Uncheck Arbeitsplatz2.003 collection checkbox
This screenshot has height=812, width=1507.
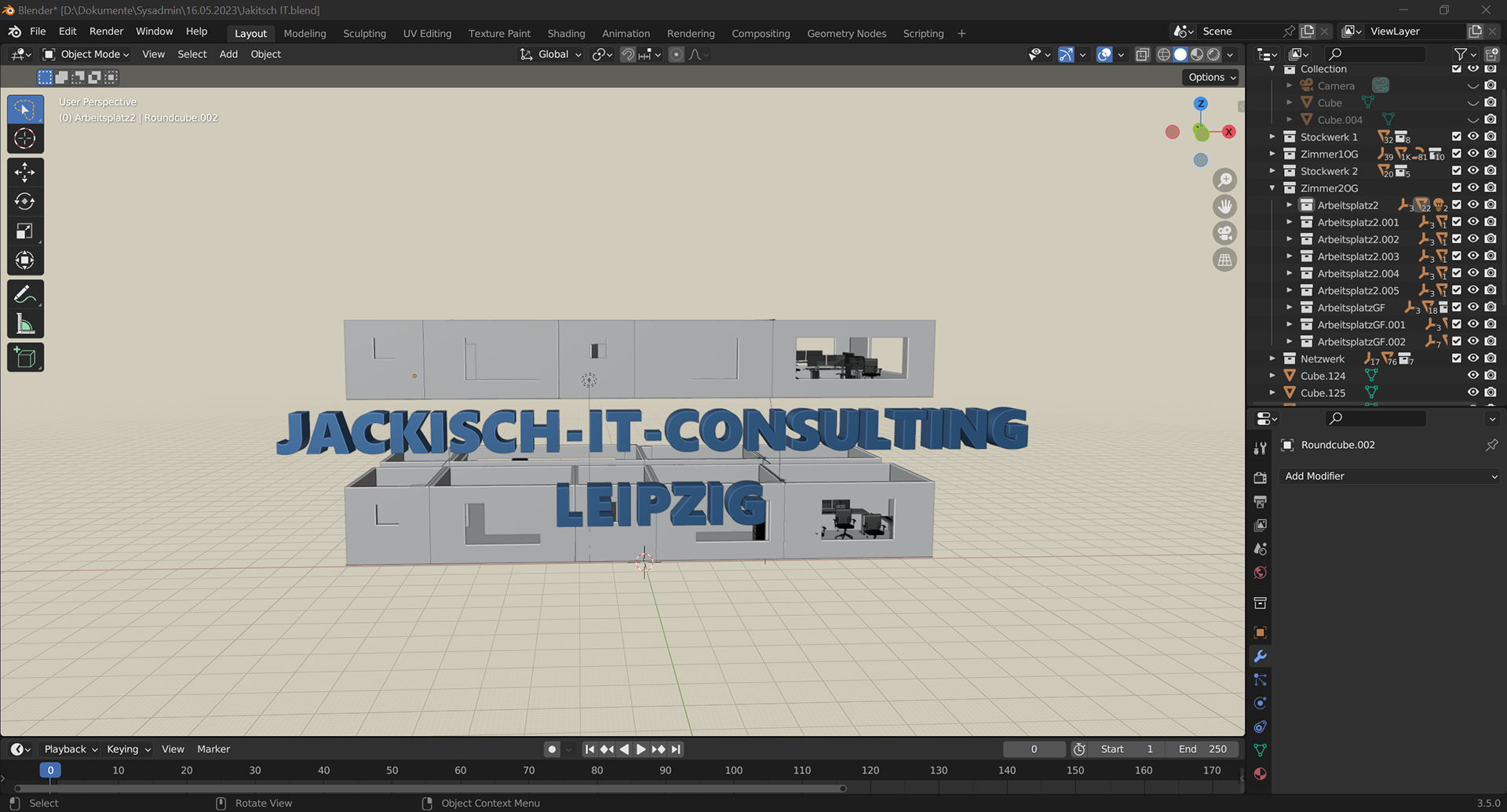click(x=1457, y=256)
